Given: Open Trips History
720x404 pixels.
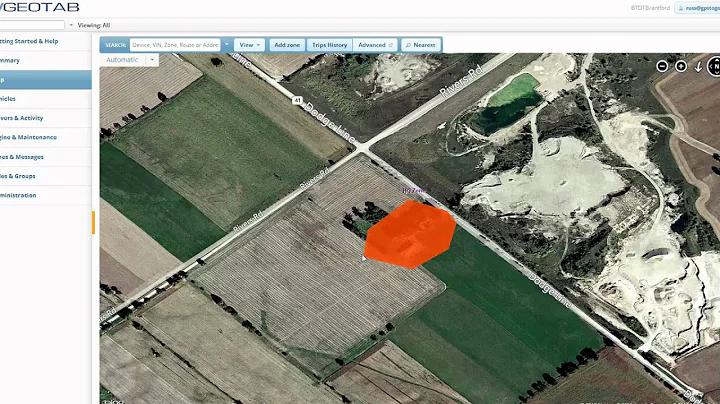Looking at the screenshot, I should click(329, 45).
